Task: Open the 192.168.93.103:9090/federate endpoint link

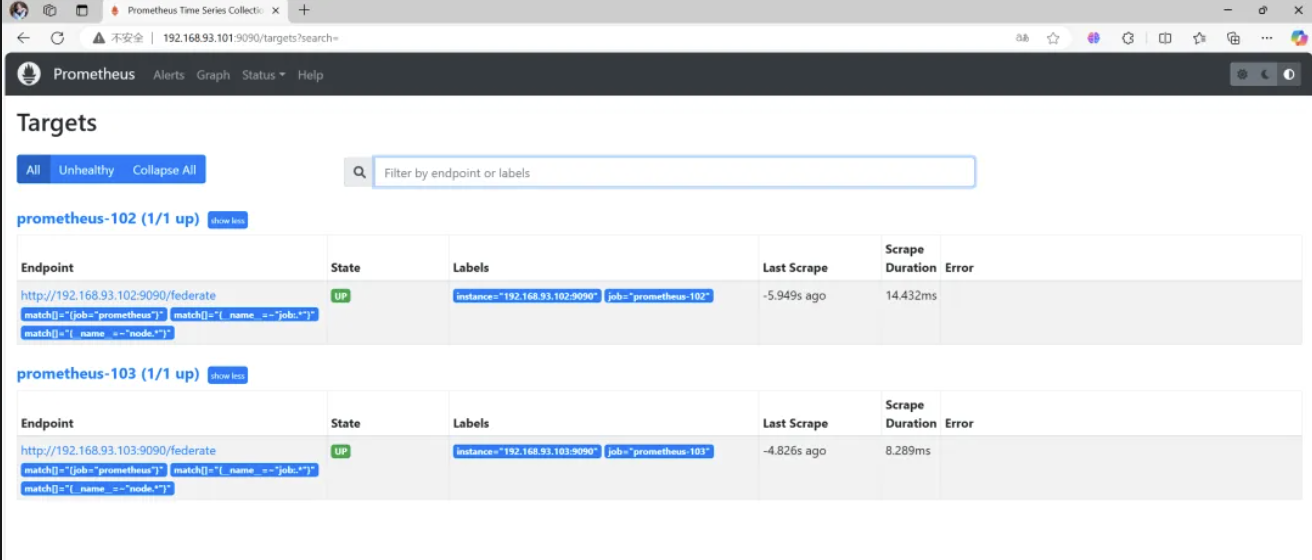Action: click(x=118, y=451)
